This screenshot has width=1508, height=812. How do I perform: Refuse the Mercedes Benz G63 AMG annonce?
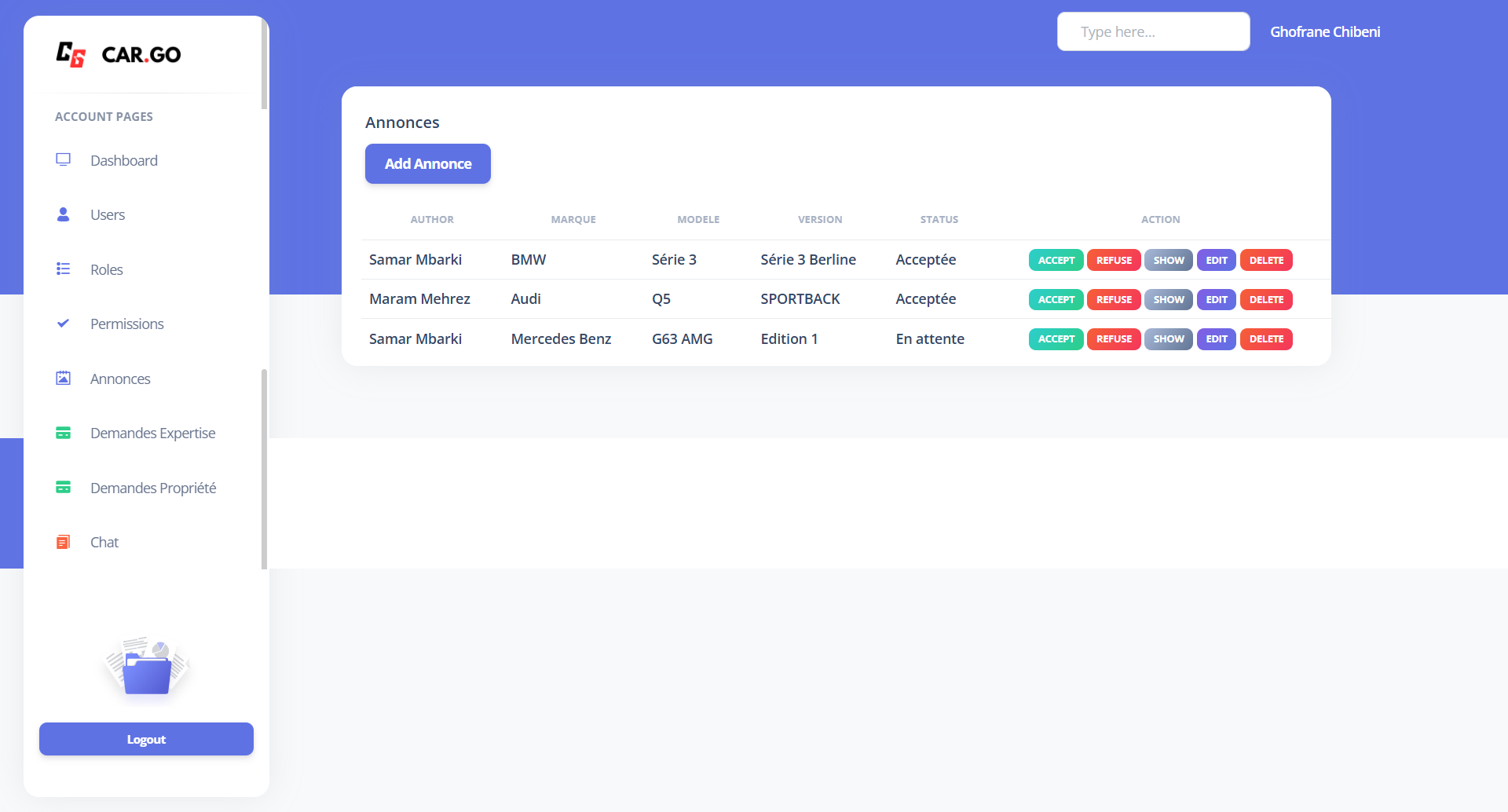pos(1114,338)
